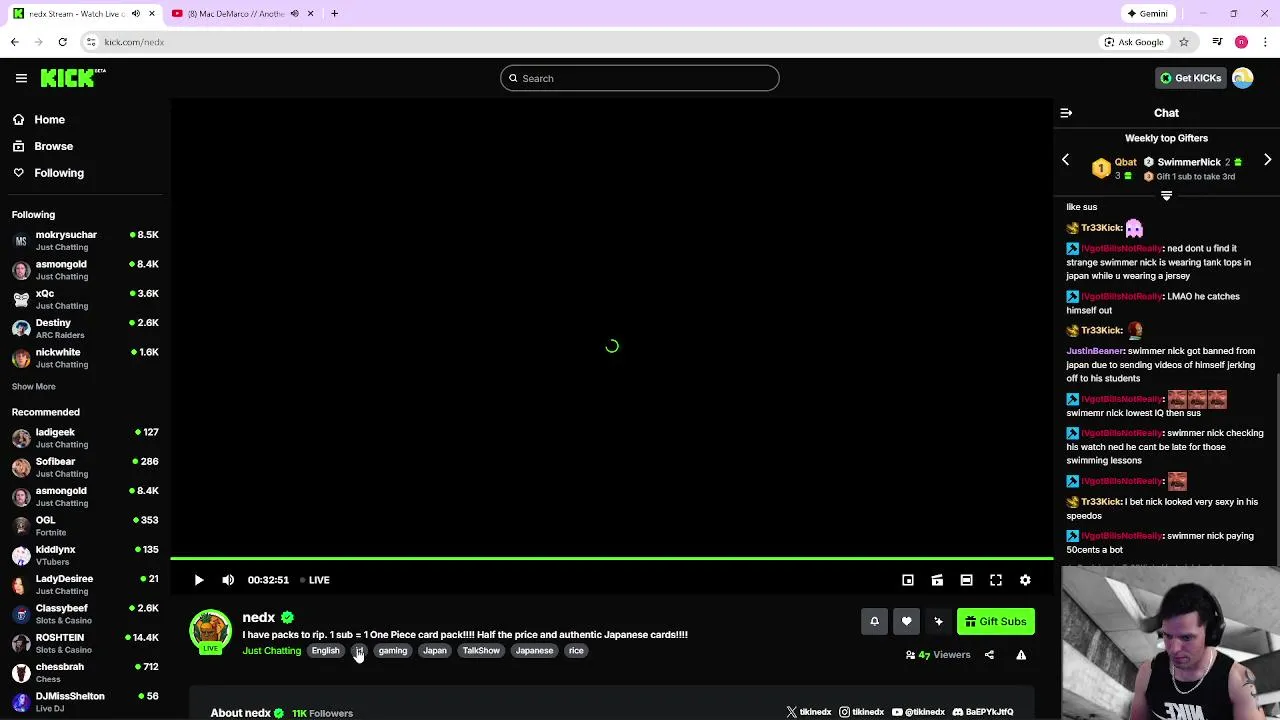Collapse the top gifters panel
Viewport: 1280px width, 720px height.
pos(1166,196)
